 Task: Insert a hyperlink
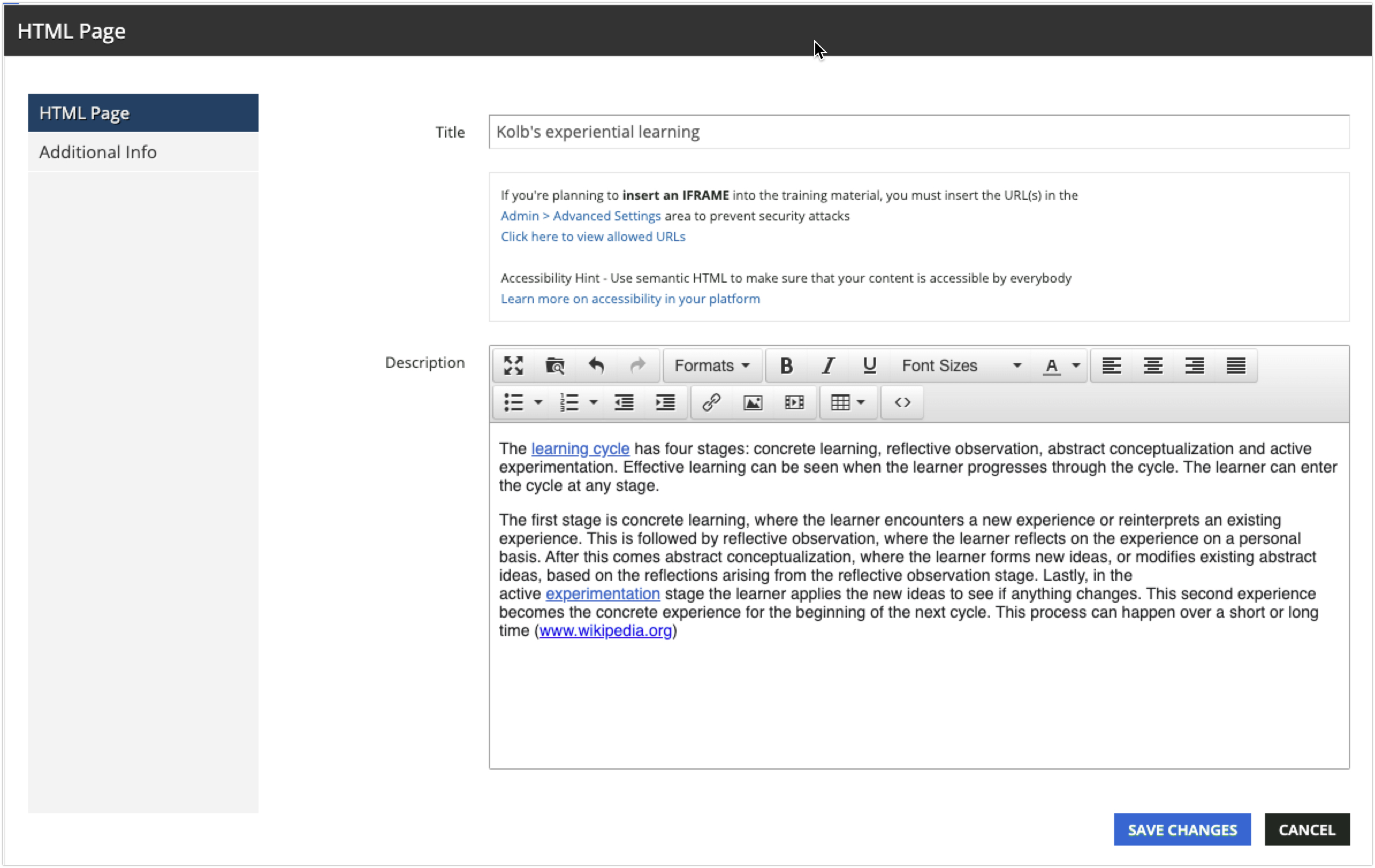click(710, 402)
